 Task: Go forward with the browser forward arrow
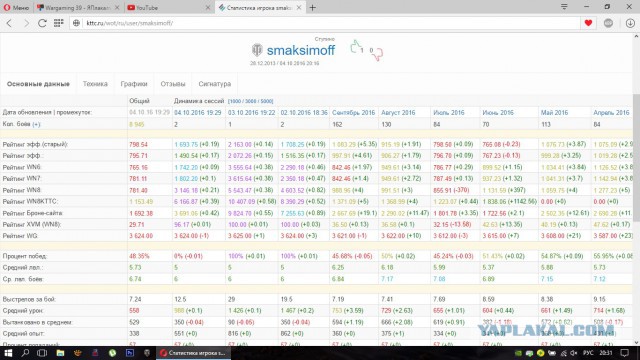(26, 23)
